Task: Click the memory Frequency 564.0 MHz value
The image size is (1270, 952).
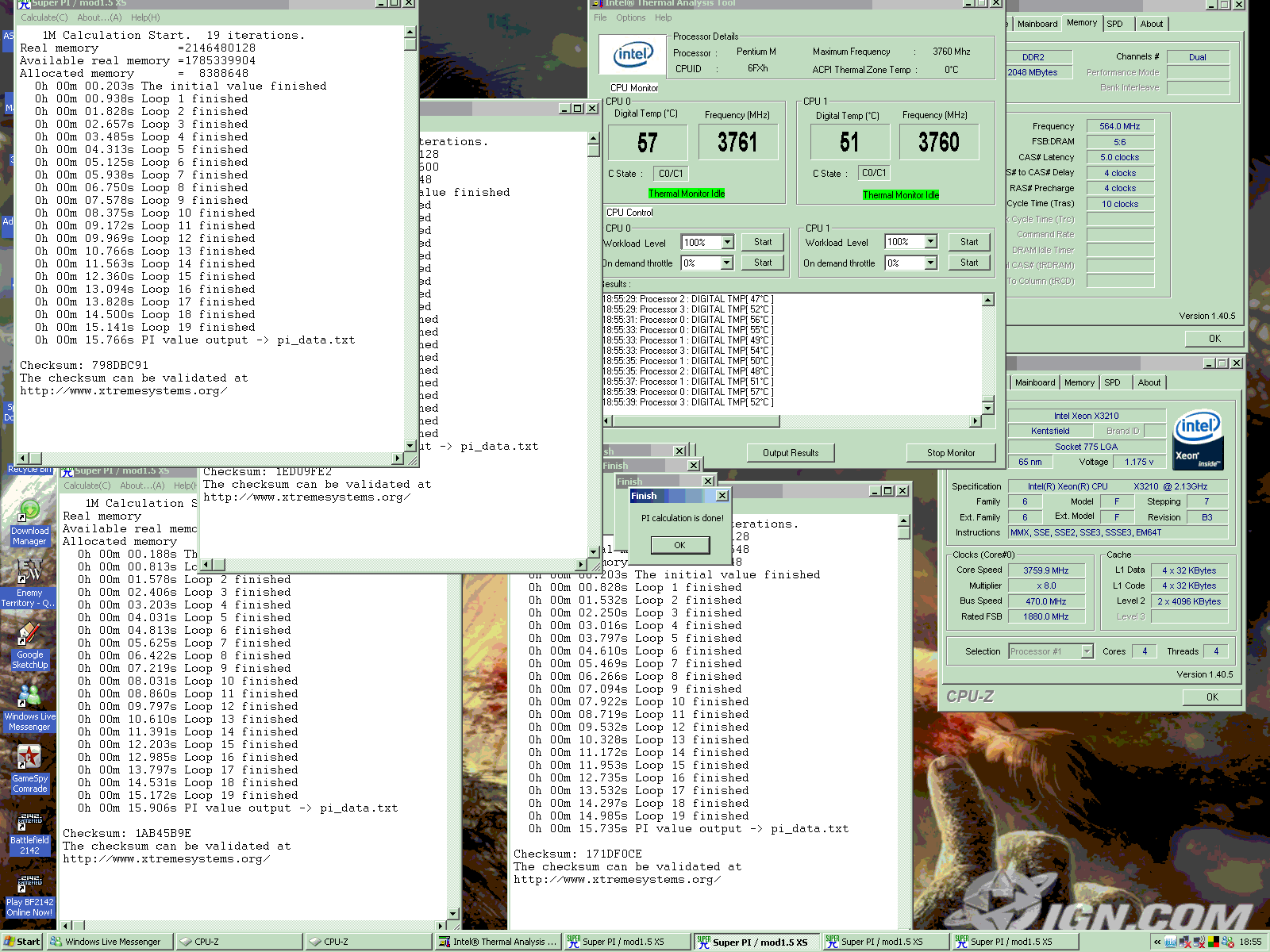Action: [x=1119, y=126]
